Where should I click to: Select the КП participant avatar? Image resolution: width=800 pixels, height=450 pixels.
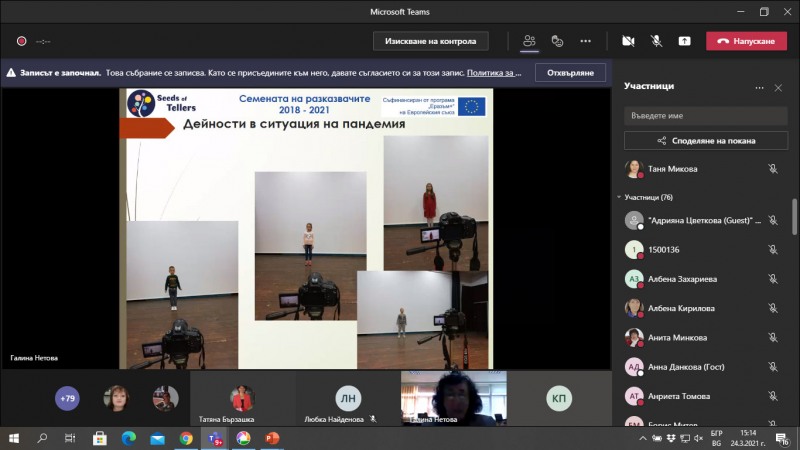(559, 398)
